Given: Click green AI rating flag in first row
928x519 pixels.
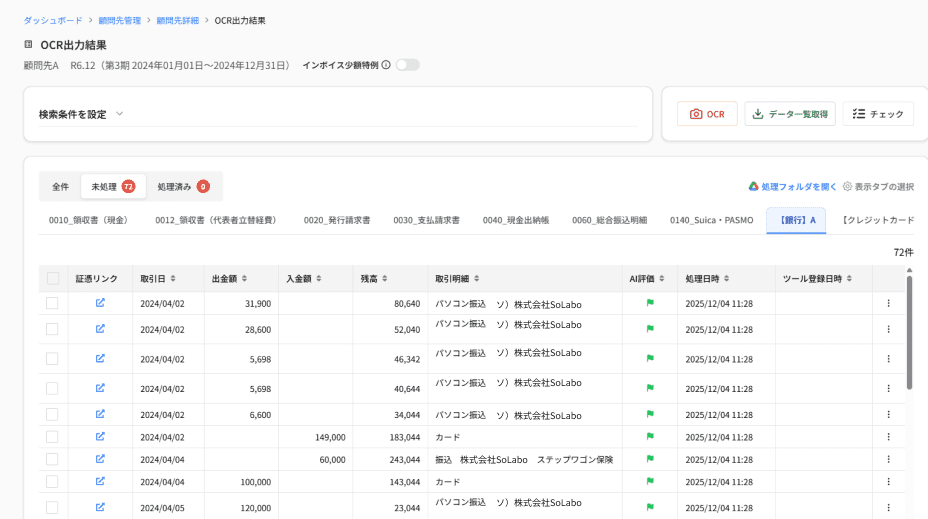Looking at the screenshot, I should point(649,302).
